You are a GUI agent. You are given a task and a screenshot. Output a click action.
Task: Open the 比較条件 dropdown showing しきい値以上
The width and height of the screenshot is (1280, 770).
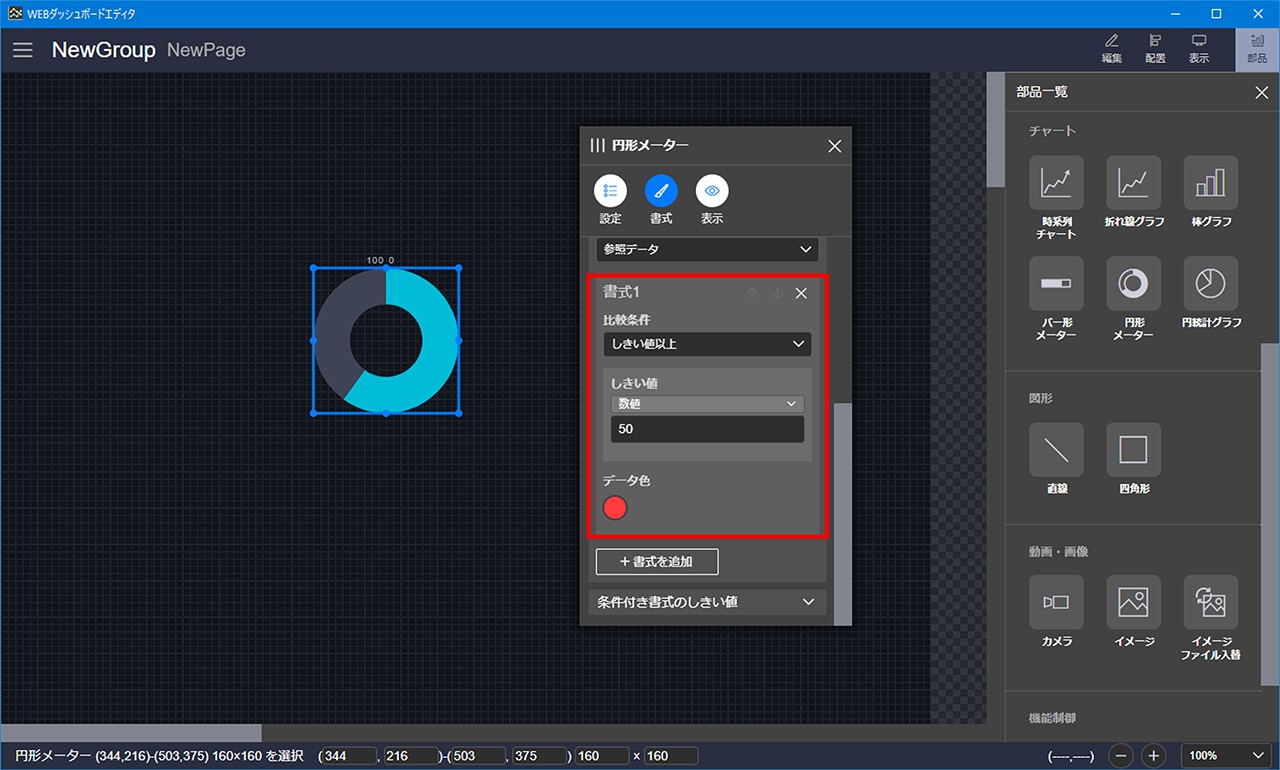707,344
